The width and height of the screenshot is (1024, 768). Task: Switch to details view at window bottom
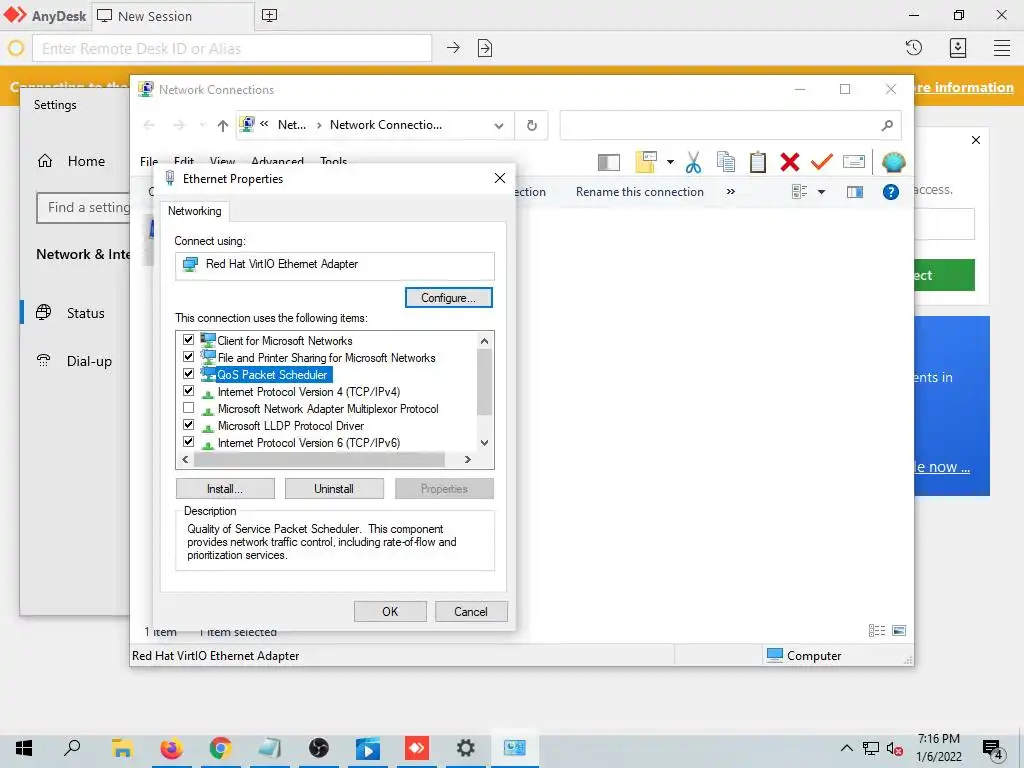[877, 630]
